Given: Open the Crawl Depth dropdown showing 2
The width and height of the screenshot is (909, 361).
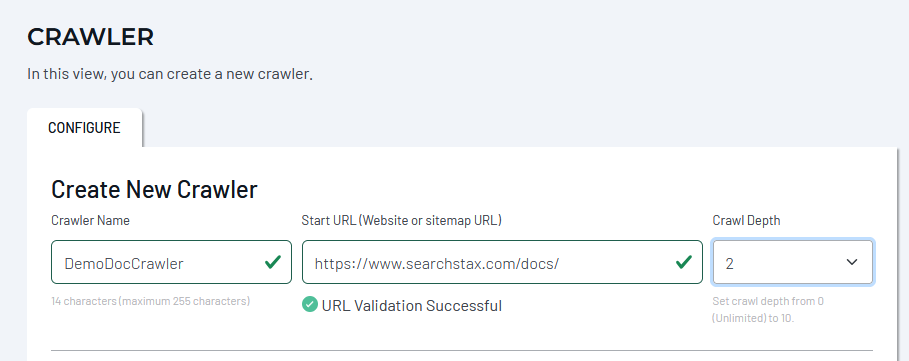Looking at the screenshot, I should point(792,262).
